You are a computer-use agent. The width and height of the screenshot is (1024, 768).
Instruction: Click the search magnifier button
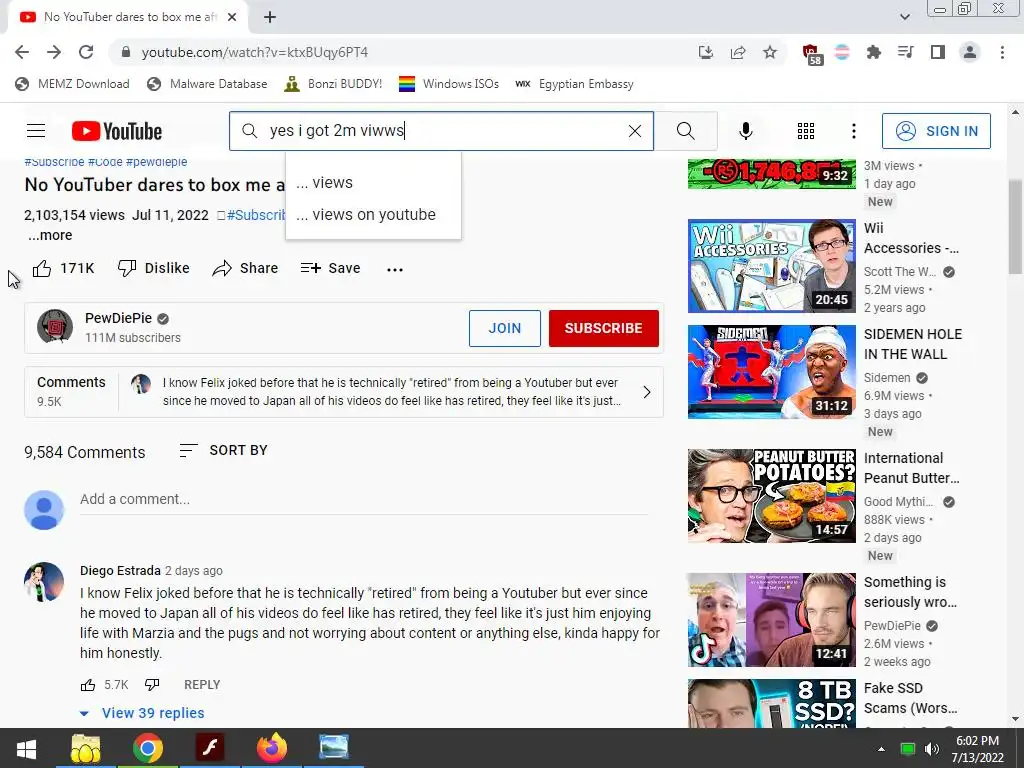[686, 131]
